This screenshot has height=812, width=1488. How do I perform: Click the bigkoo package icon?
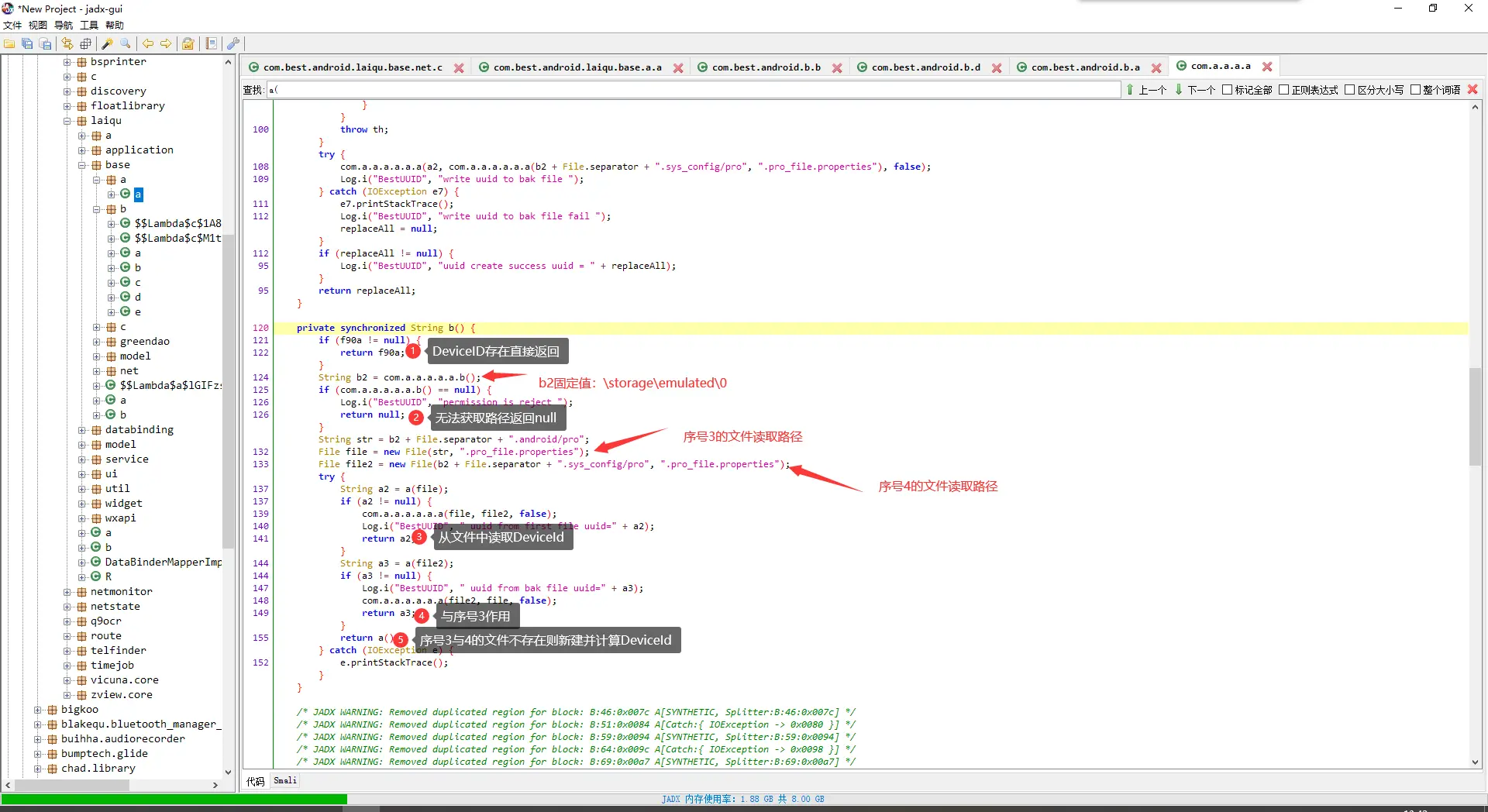52,710
